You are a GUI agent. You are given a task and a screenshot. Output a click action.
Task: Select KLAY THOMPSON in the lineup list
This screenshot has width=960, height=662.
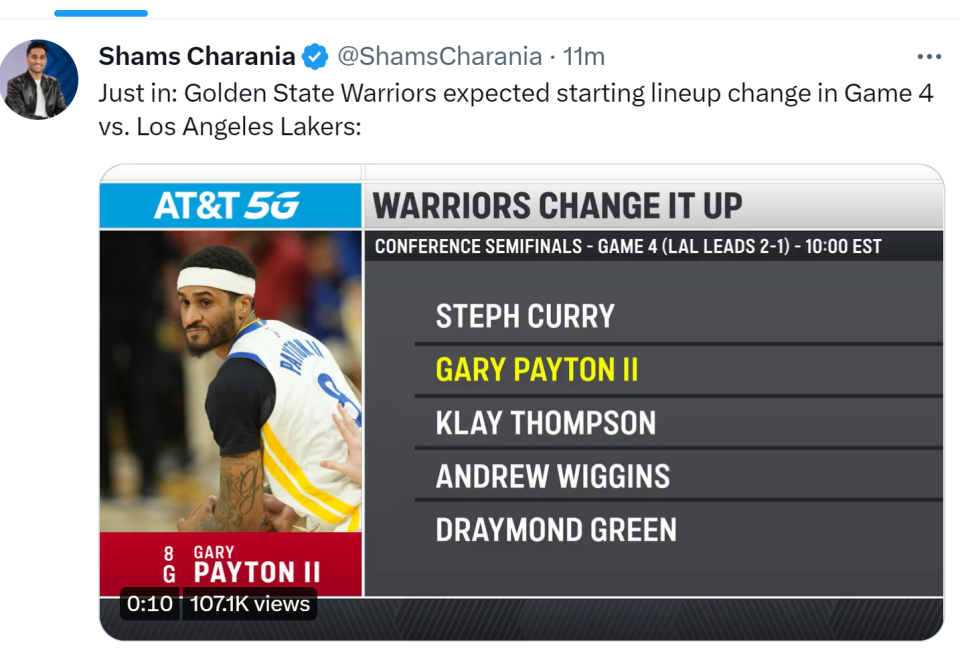[x=546, y=423]
